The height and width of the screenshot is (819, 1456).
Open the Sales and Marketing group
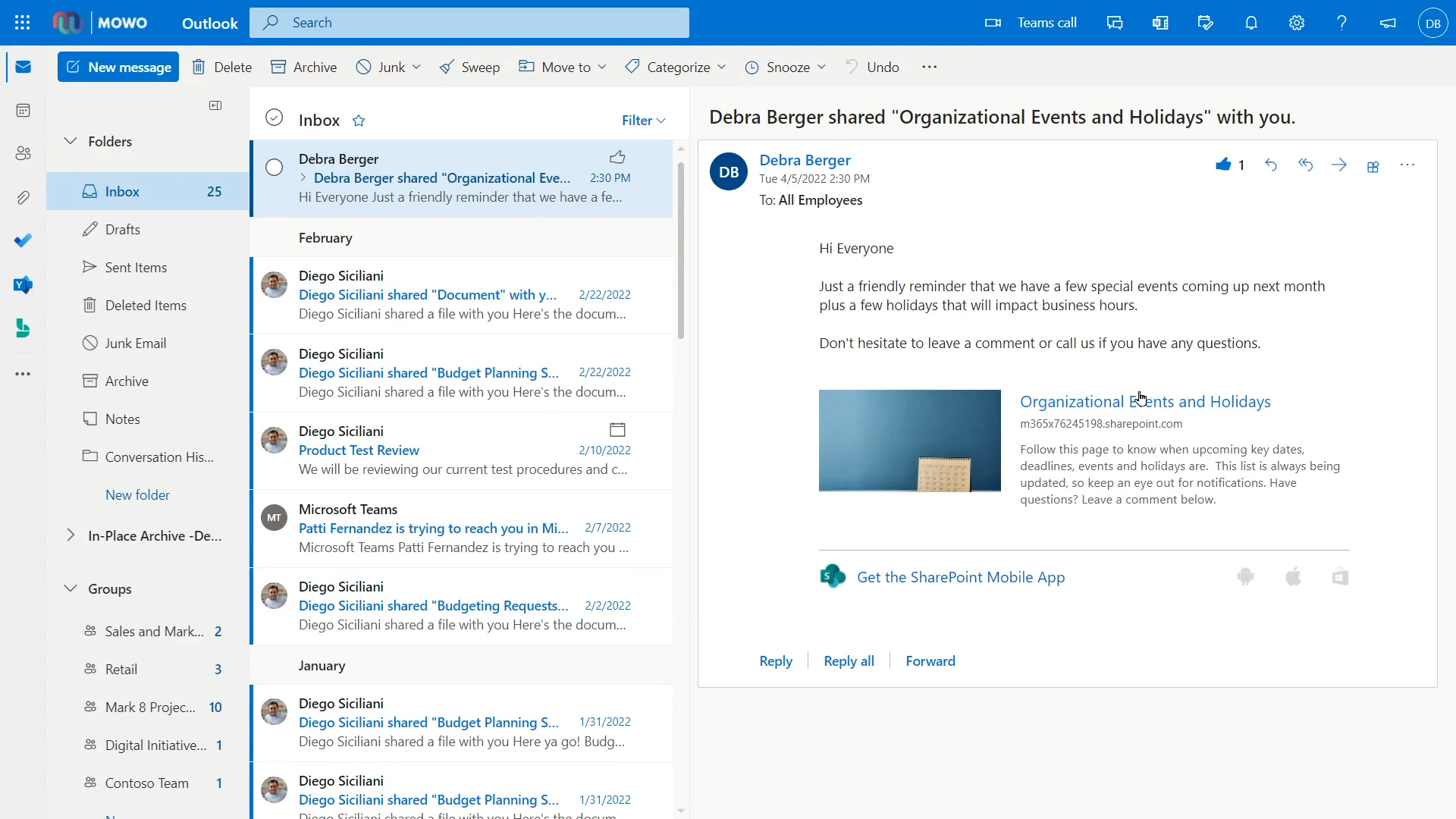pos(148,631)
